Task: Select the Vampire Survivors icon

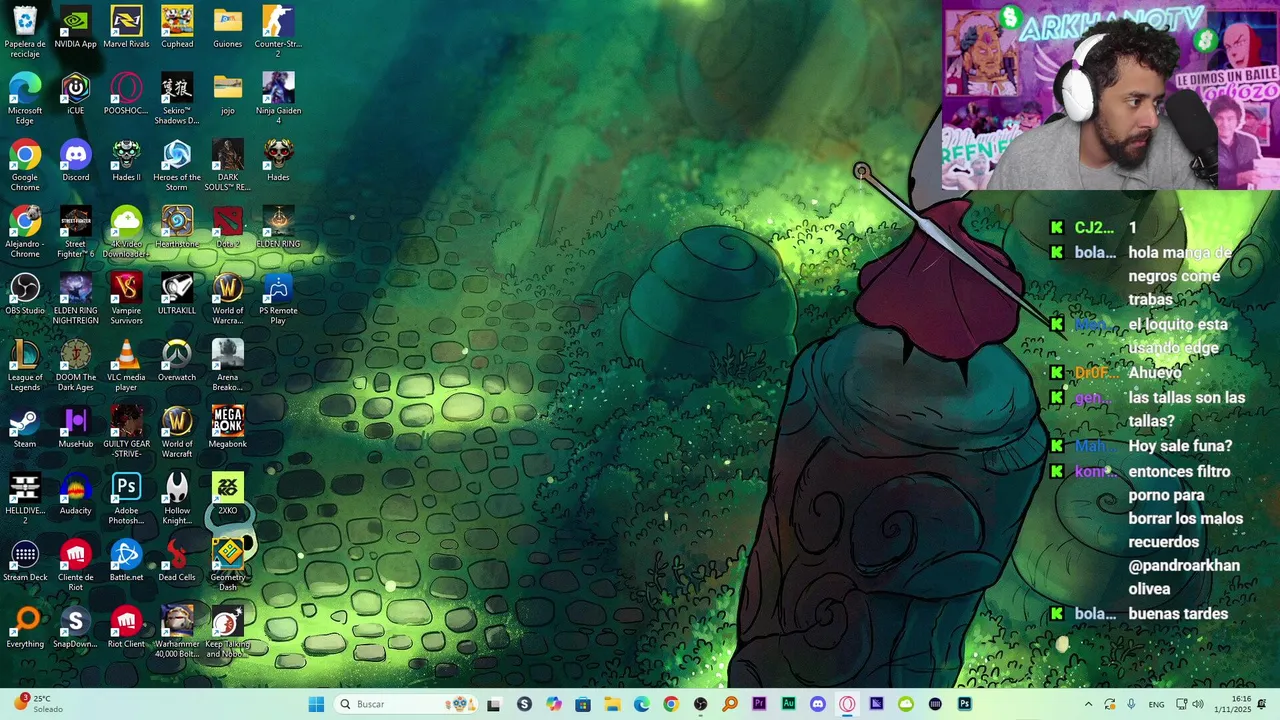Action: pos(126,298)
